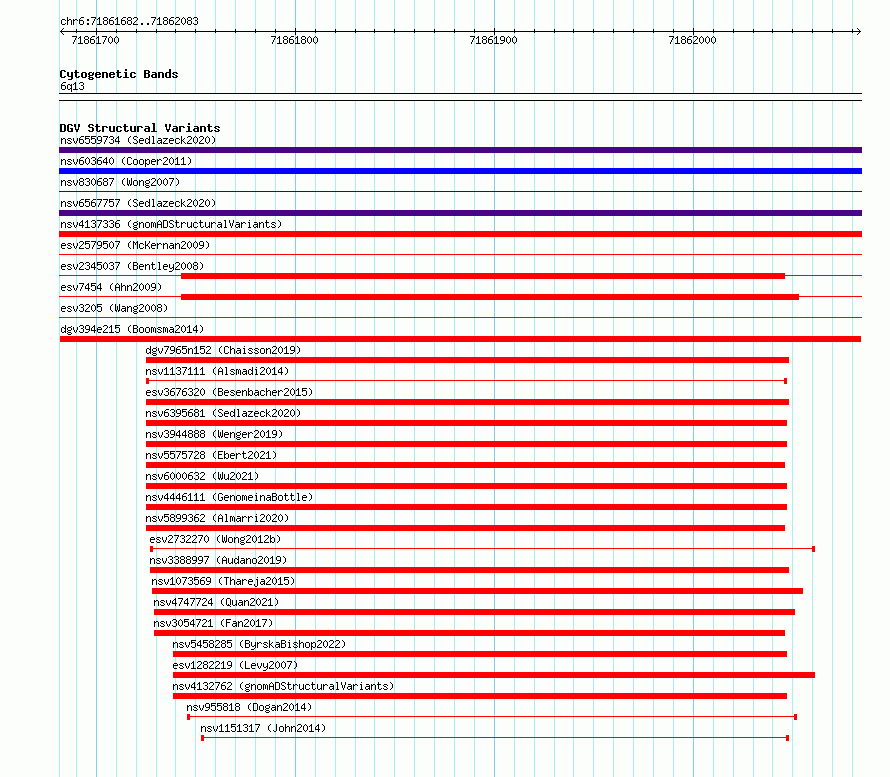The width and height of the screenshot is (890, 777).
Task: Click nsv955818 (Dogan2014) label
Action: click(x=249, y=707)
